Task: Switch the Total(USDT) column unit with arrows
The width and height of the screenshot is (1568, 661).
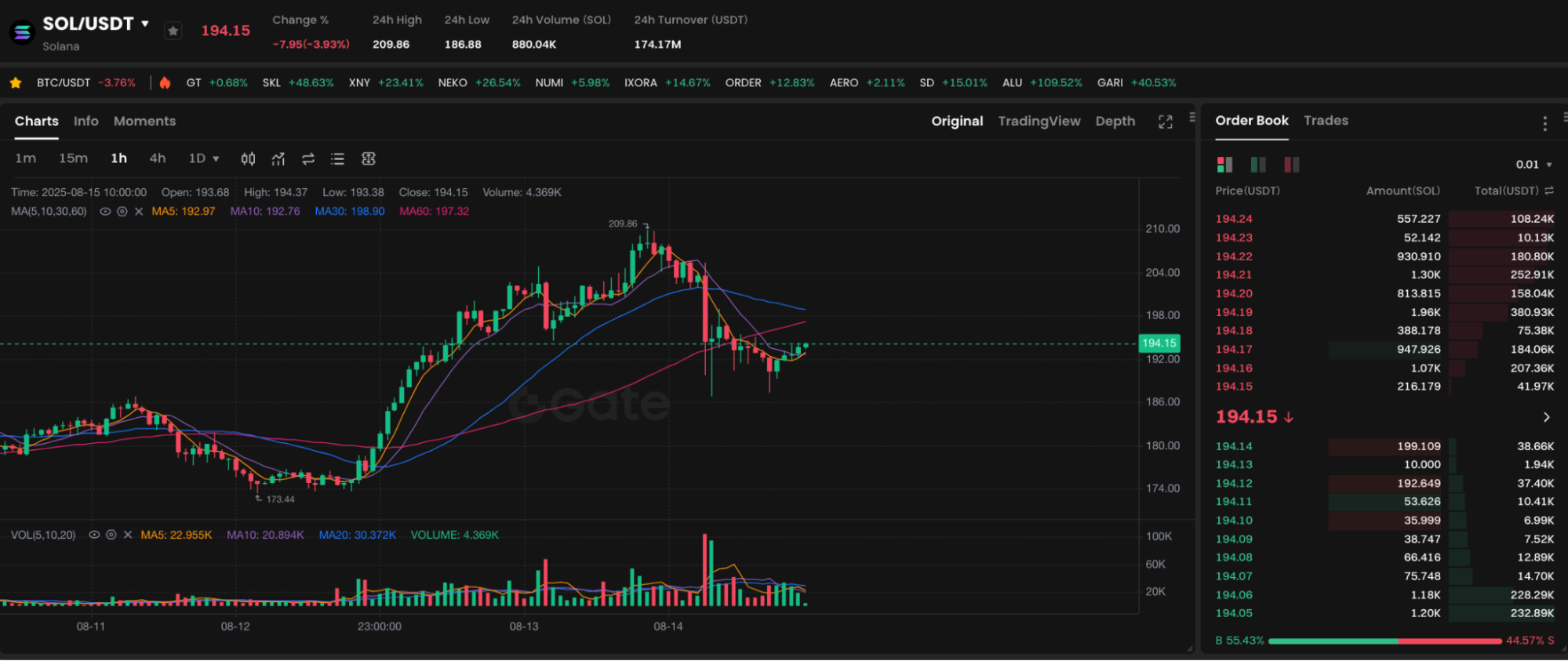Action: (x=1549, y=191)
